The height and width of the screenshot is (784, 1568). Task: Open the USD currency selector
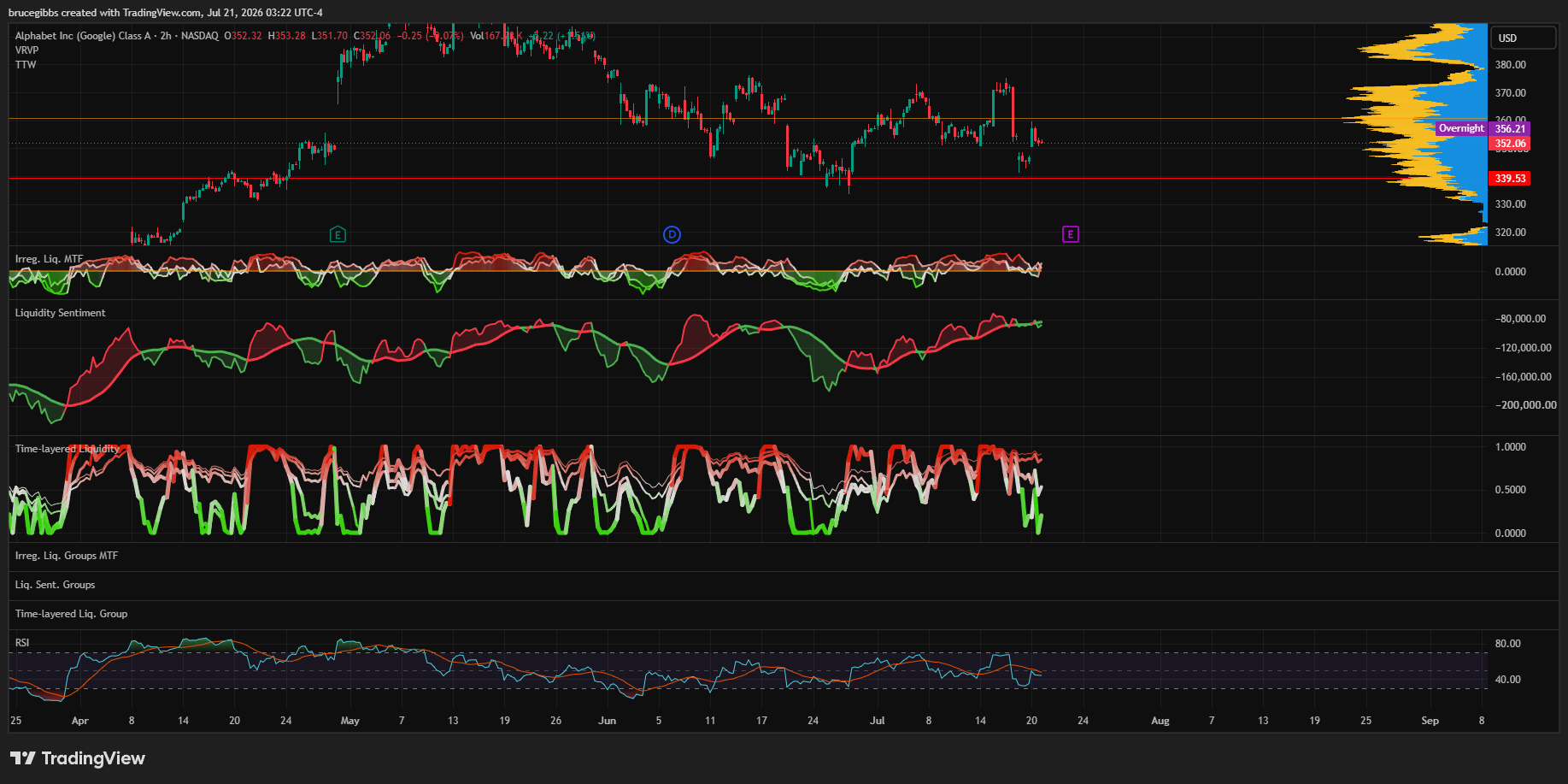pyautogui.click(x=1524, y=38)
